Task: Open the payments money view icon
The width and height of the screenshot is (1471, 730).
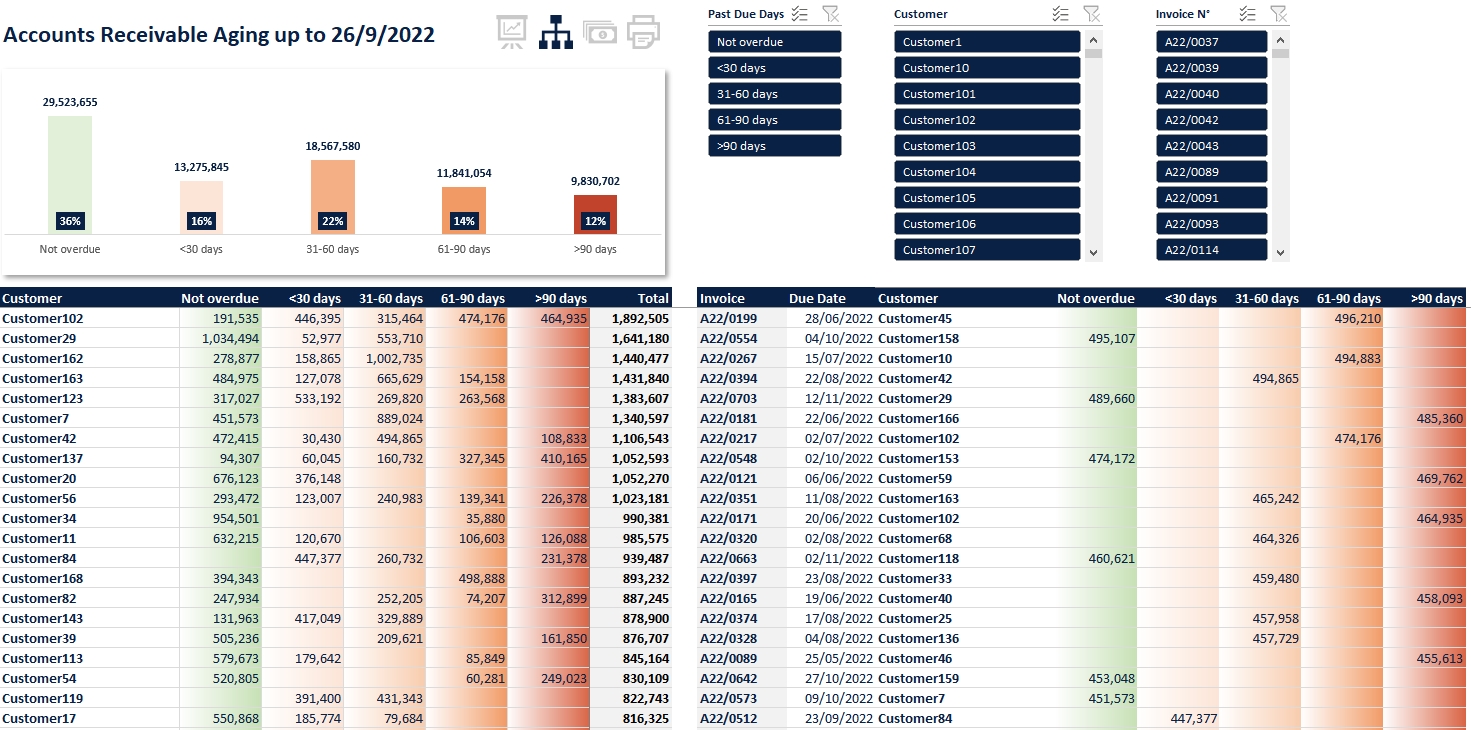Action: coord(600,31)
